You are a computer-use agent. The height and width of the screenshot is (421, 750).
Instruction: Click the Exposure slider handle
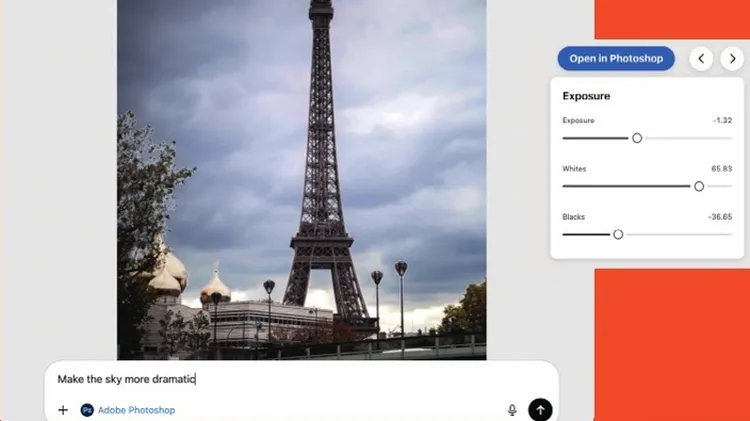pos(637,138)
